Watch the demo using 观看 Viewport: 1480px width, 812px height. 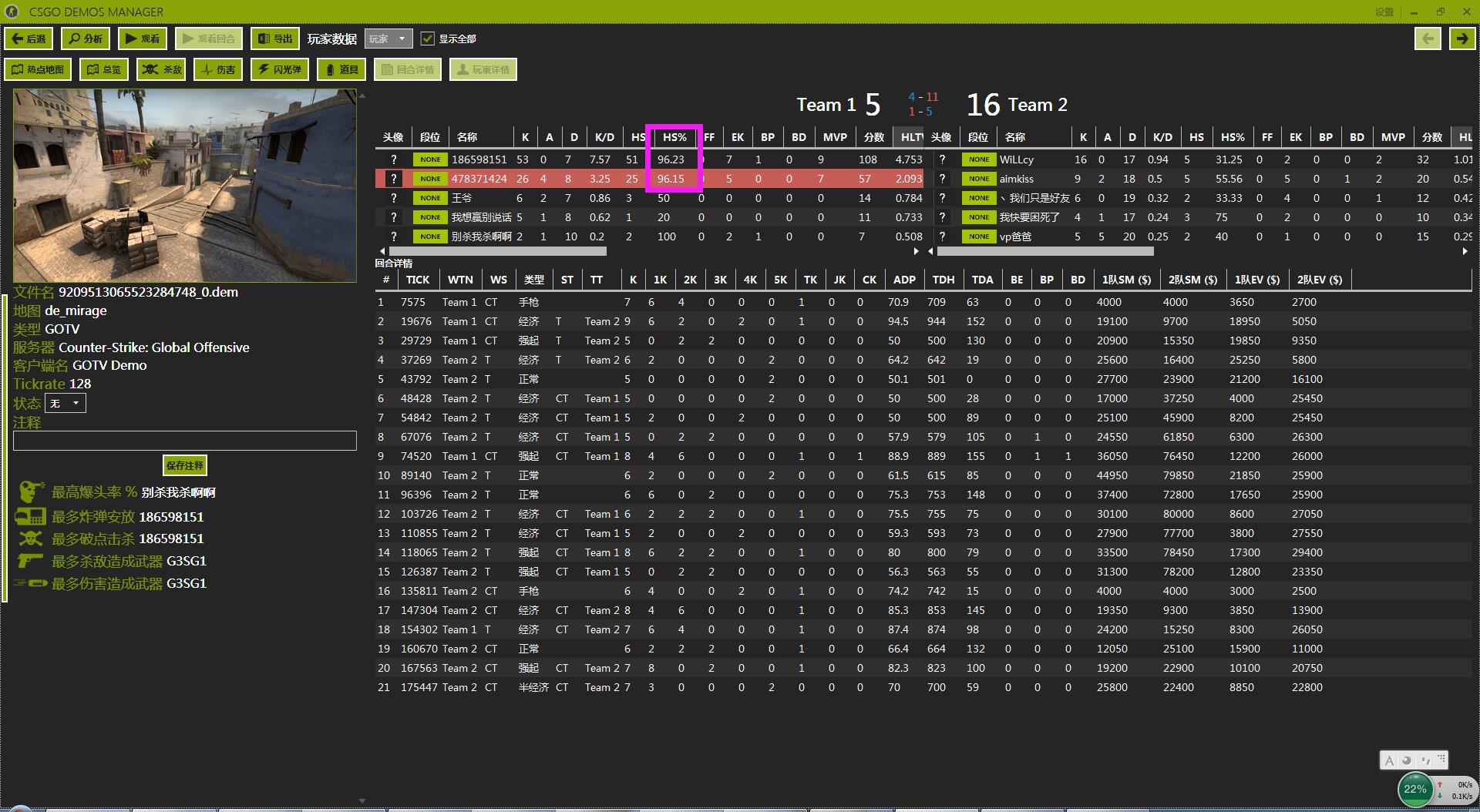click(143, 39)
